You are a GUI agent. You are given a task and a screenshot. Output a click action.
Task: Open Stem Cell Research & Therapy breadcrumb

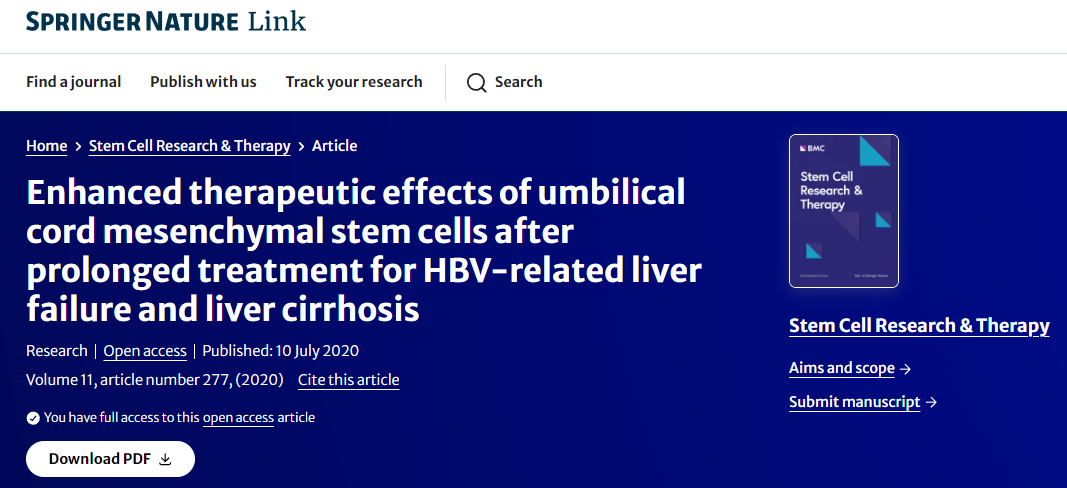pyautogui.click(x=190, y=146)
